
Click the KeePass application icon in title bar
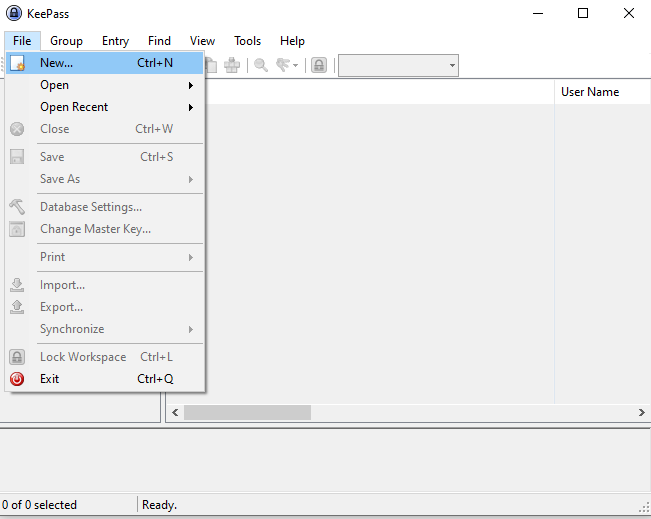pyautogui.click(x=14, y=13)
